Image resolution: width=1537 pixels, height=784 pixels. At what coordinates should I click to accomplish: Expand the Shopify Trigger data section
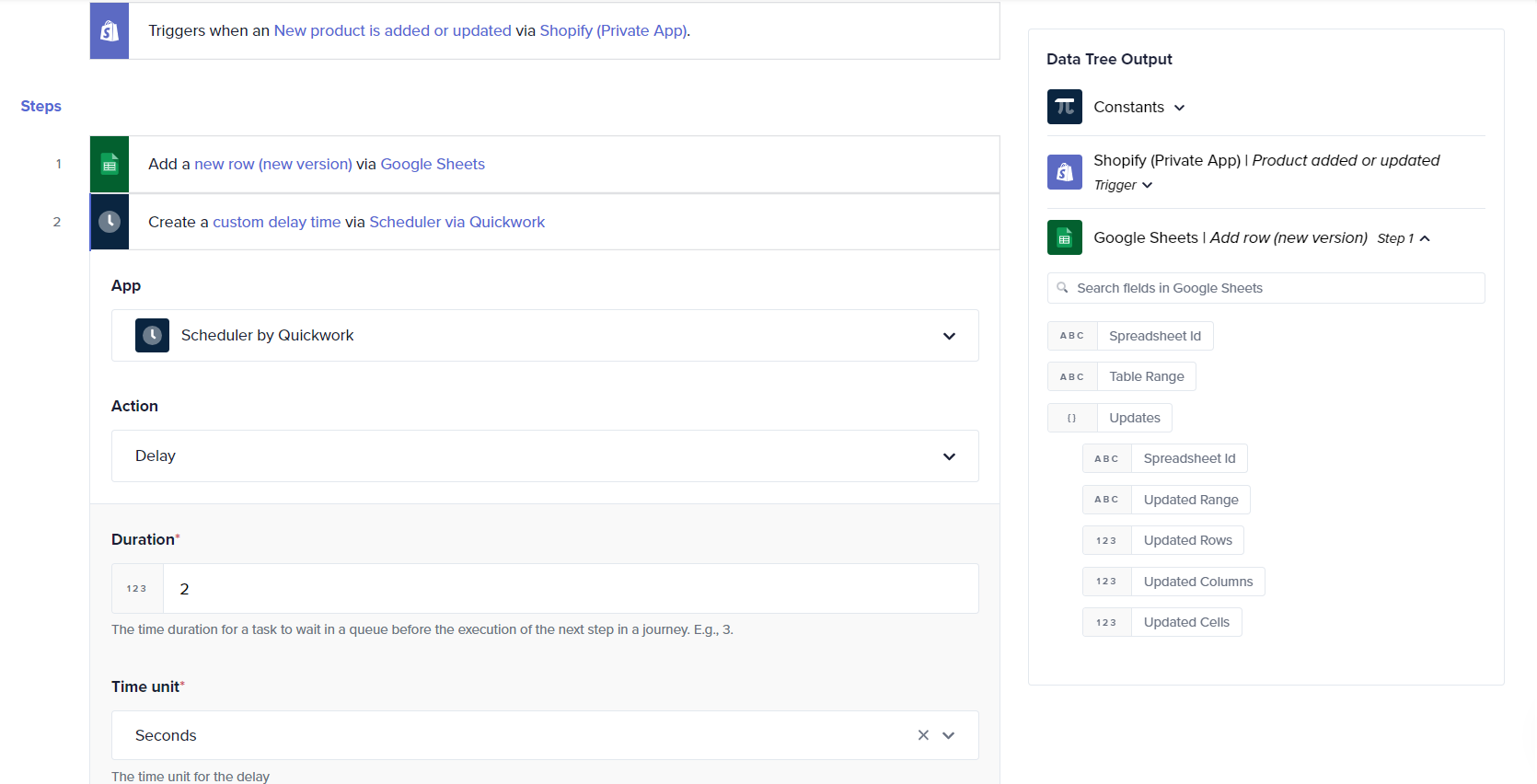1147,185
